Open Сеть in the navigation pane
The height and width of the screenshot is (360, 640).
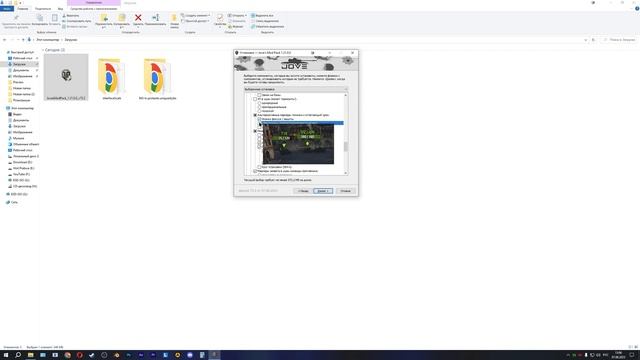pyautogui.click(x=14, y=202)
